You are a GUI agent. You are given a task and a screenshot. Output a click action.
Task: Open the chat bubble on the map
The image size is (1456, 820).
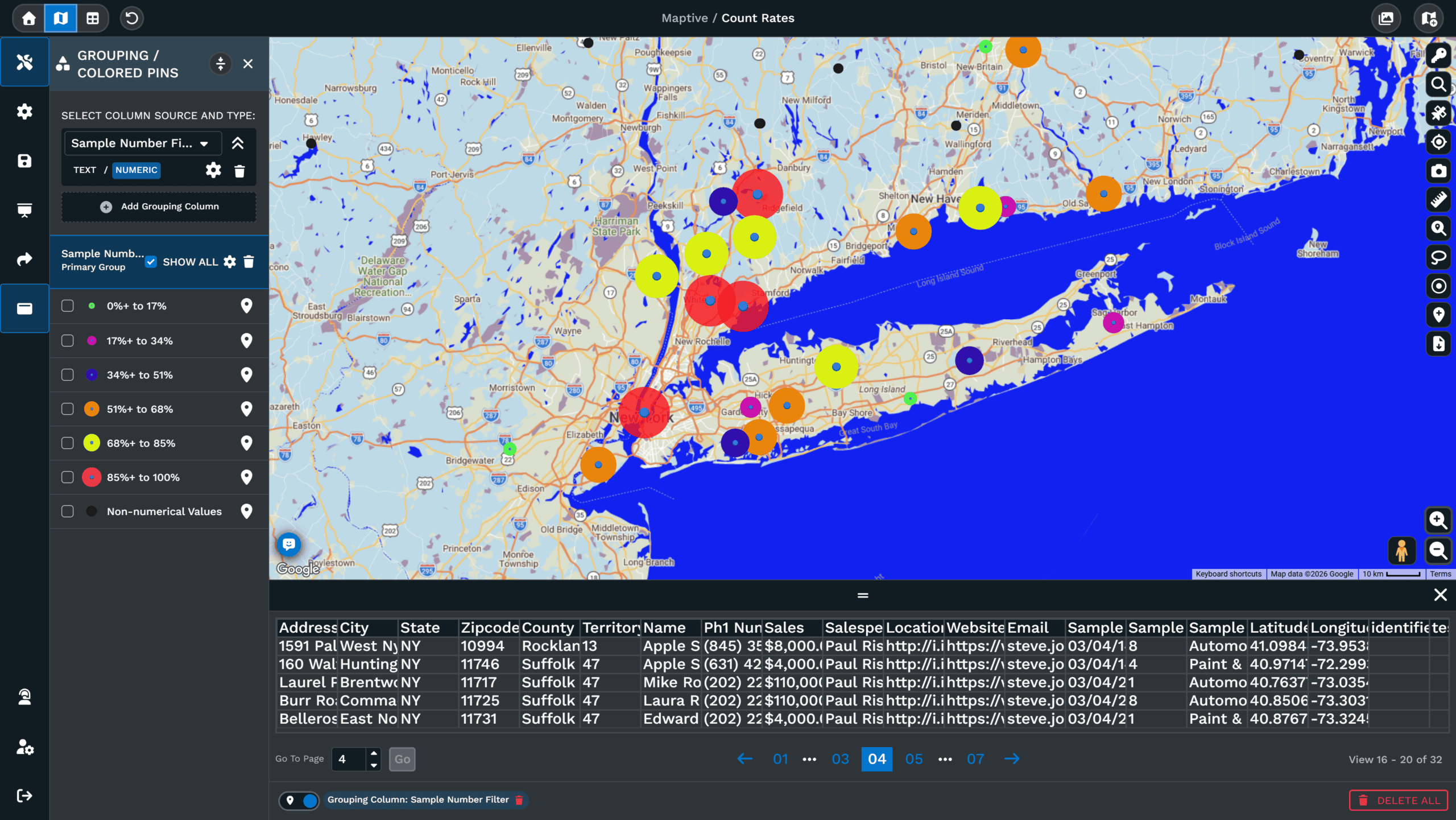(289, 545)
